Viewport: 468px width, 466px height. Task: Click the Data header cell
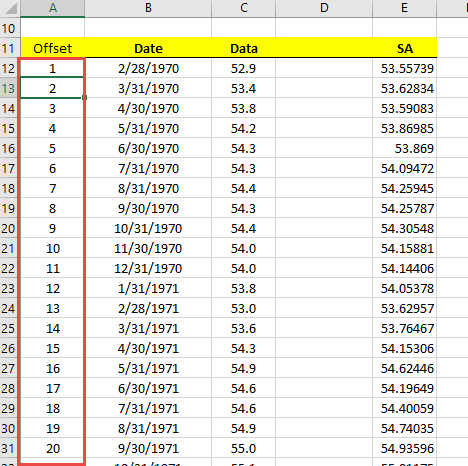[x=244, y=48]
